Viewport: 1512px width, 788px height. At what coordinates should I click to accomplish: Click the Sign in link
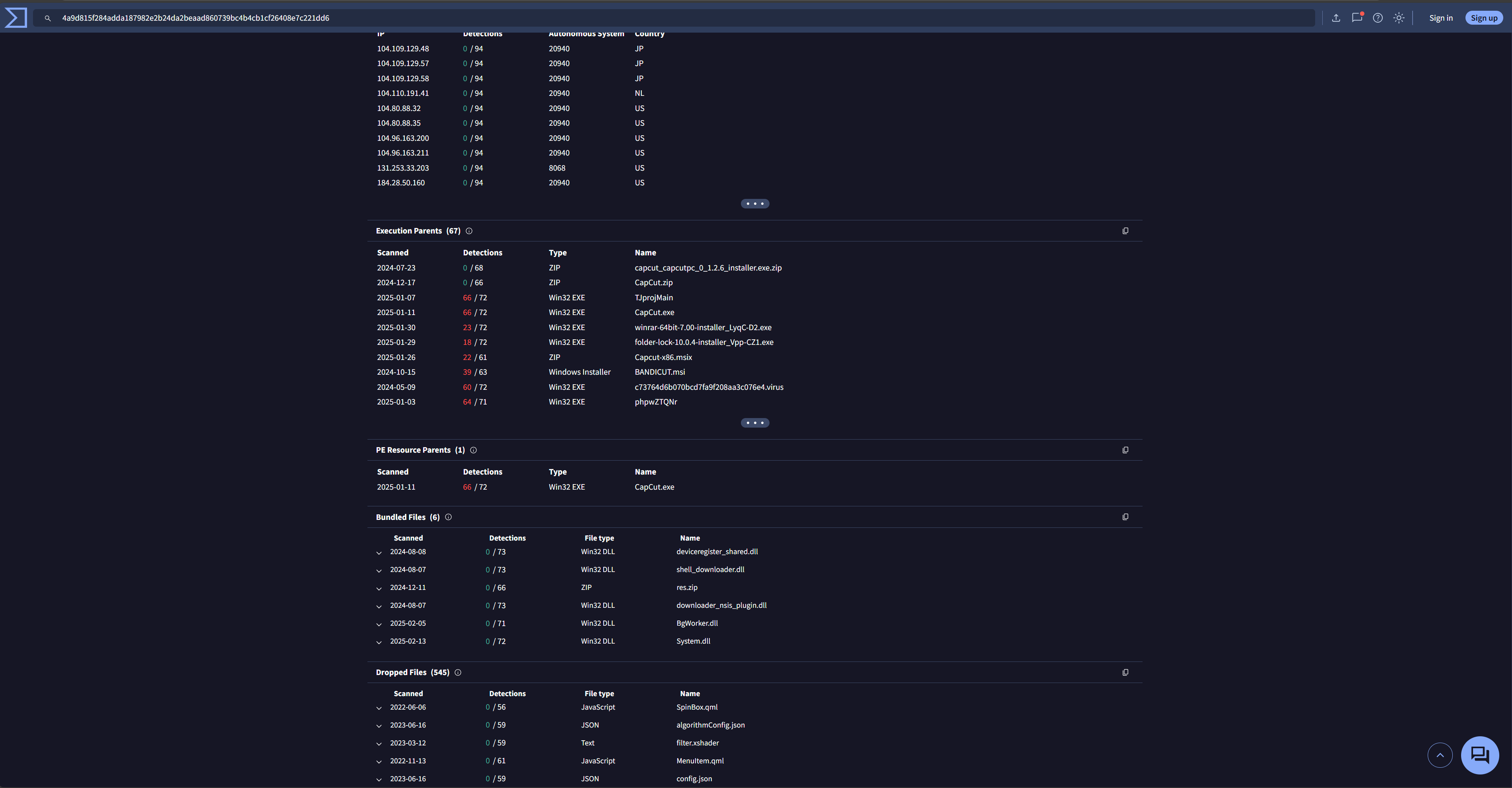pos(1440,18)
